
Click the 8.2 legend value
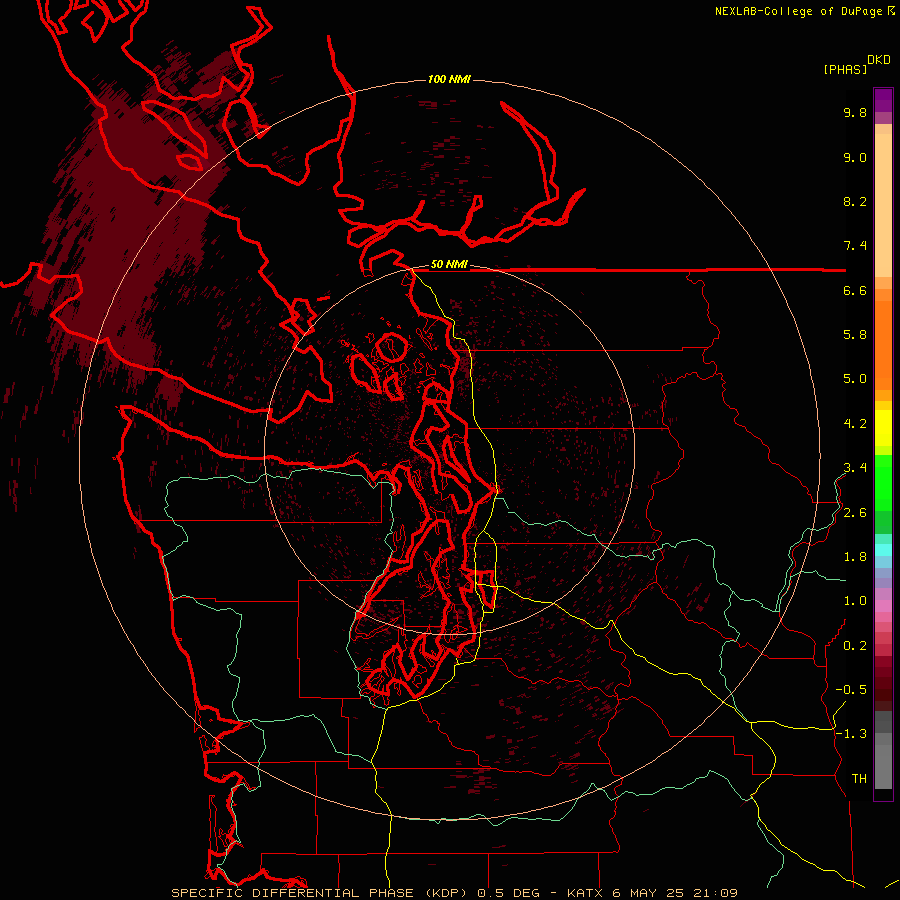[x=855, y=201]
